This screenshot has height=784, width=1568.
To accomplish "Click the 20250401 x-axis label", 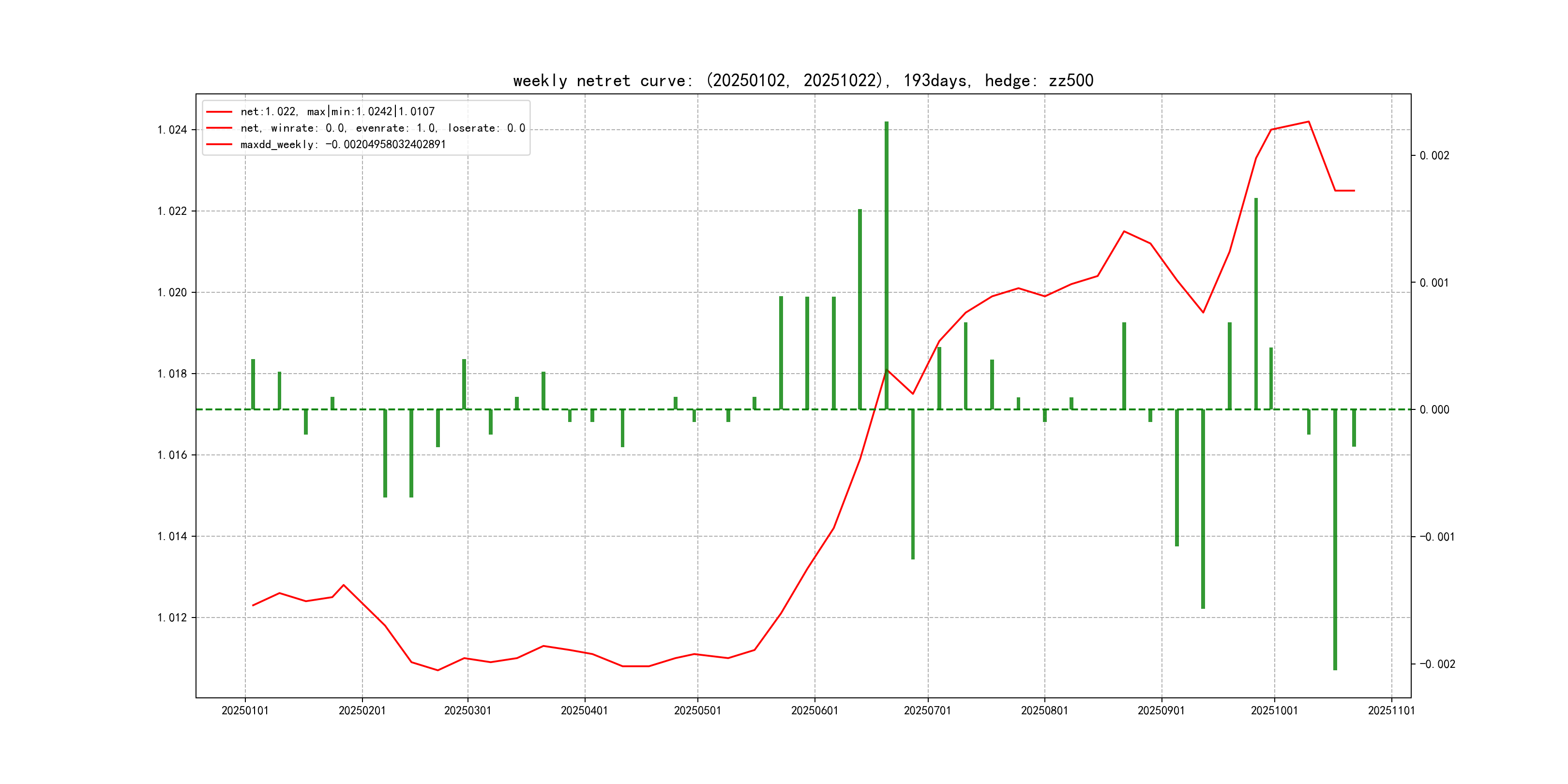I will pyautogui.click(x=584, y=710).
